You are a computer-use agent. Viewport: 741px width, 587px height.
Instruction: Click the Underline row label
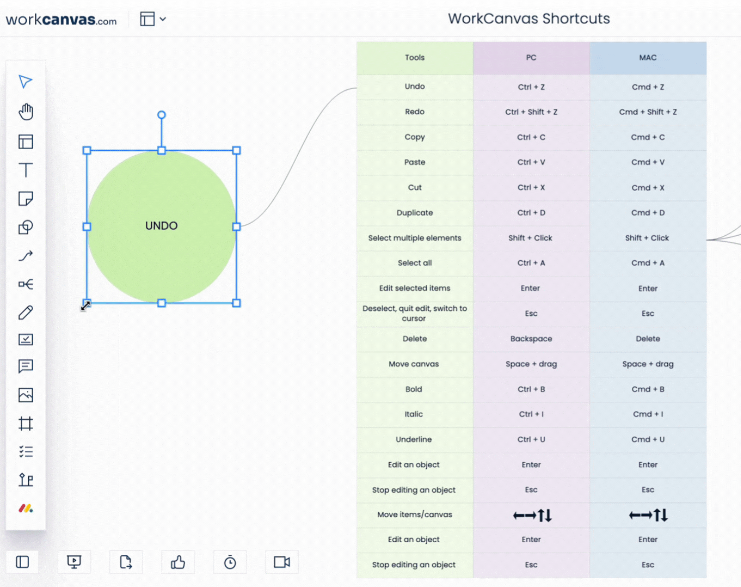coord(414,439)
